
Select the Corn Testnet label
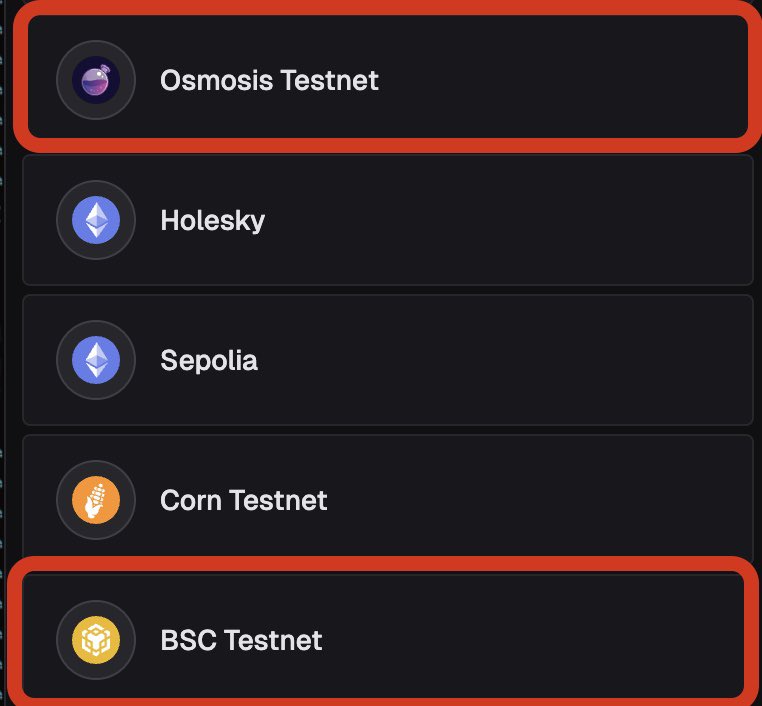pos(243,500)
